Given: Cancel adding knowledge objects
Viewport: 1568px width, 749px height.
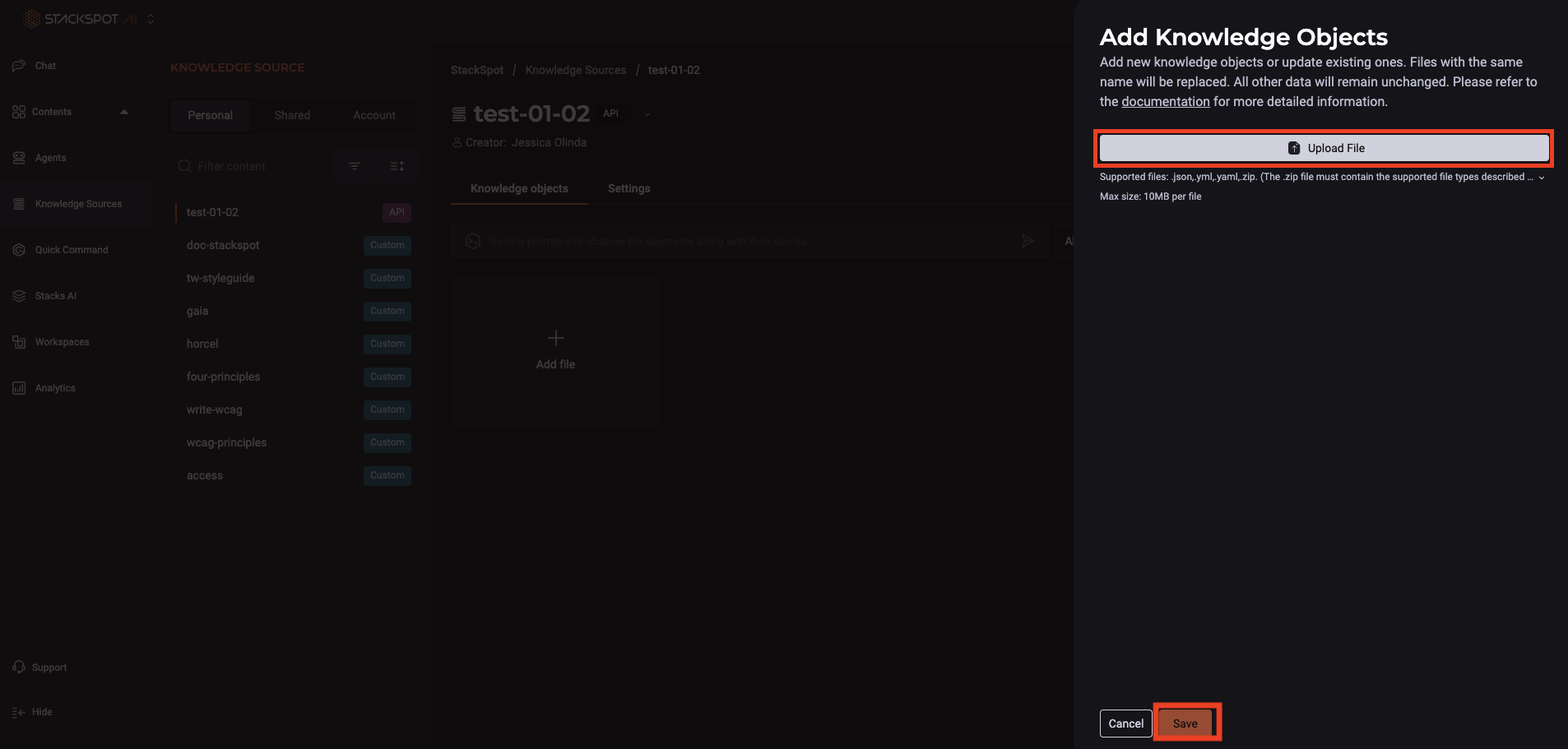Looking at the screenshot, I should [x=1125, y=724].
